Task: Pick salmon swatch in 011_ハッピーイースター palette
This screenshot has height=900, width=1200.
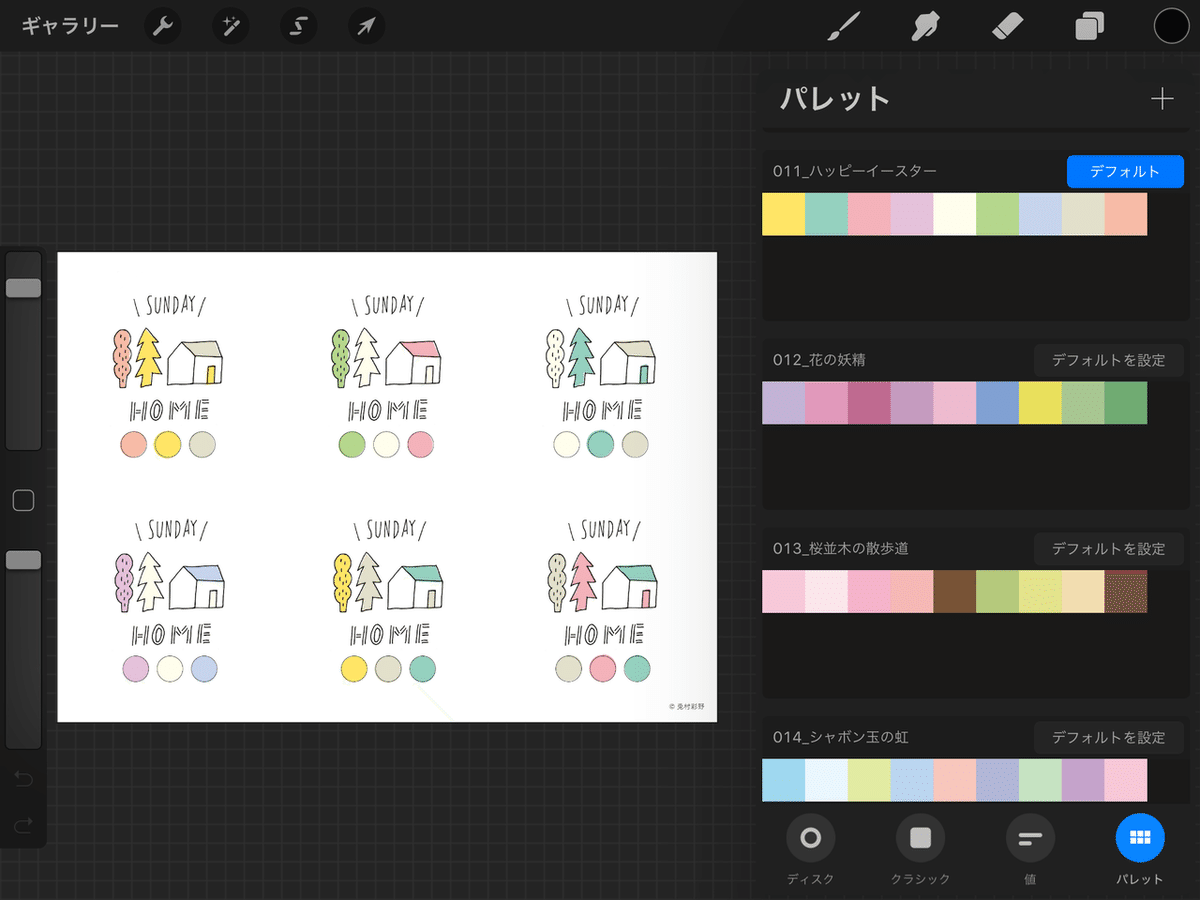Action: (x=1126, y=214)
